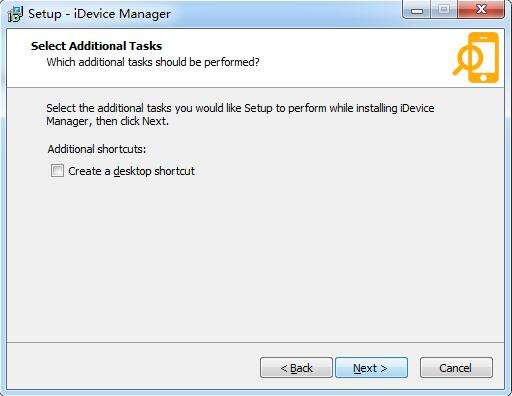
Task: Click the orange magnifying glass graphic
Action: (467, 60)
